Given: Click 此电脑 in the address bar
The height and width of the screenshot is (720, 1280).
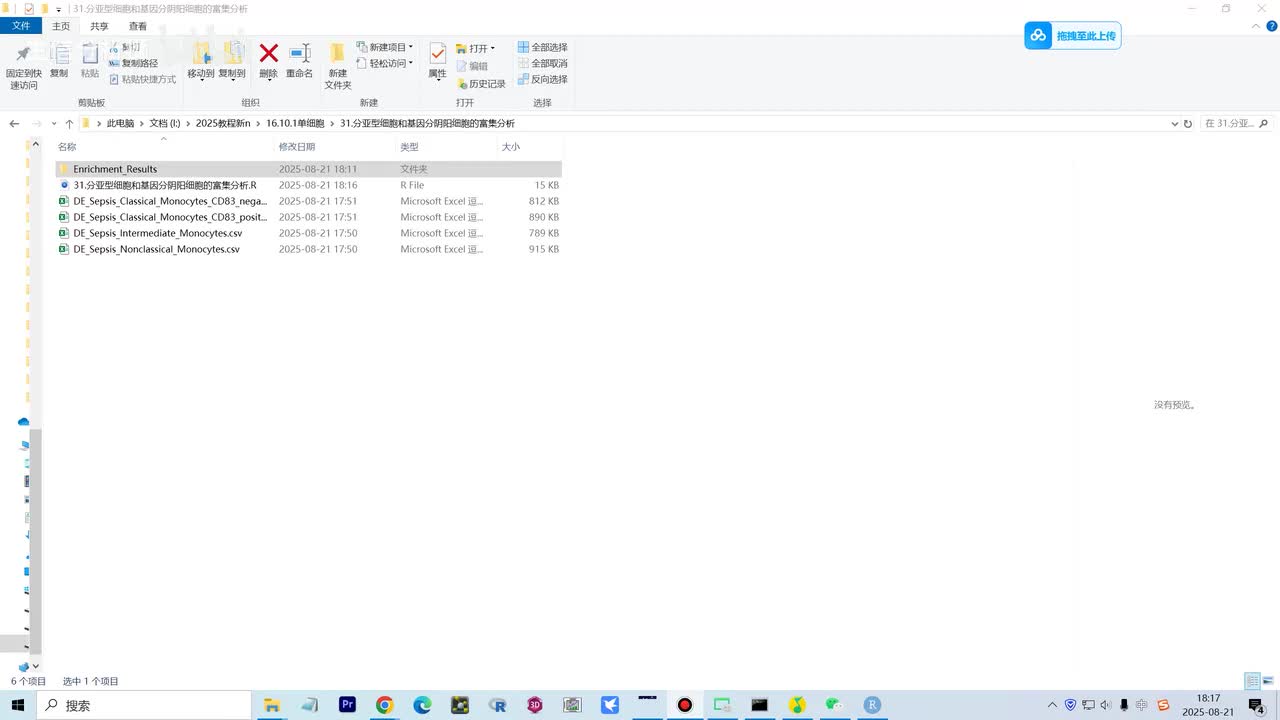Looking at the screenshot, I should 120,124.
